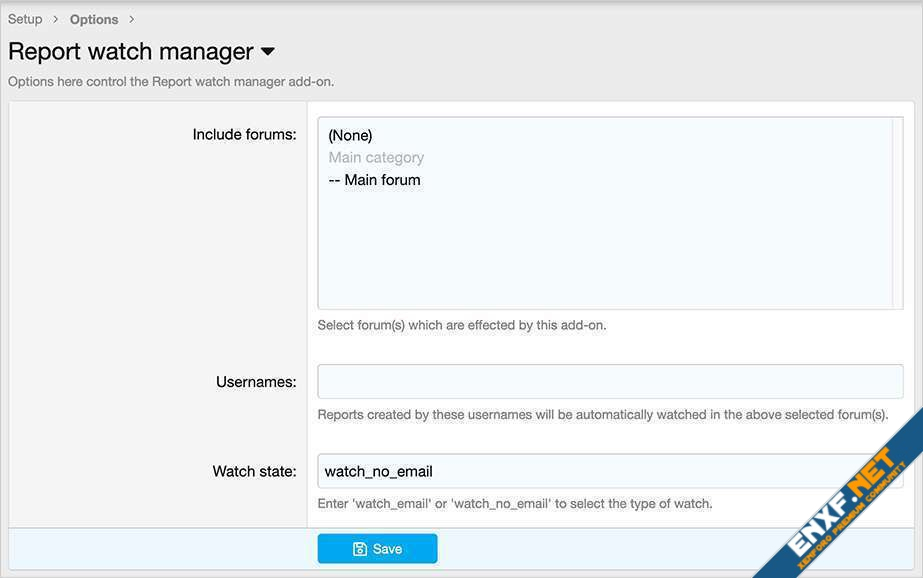Focus the Usernames text field
The height and width of the screenshot is (578, 923).
pos(610,382)
